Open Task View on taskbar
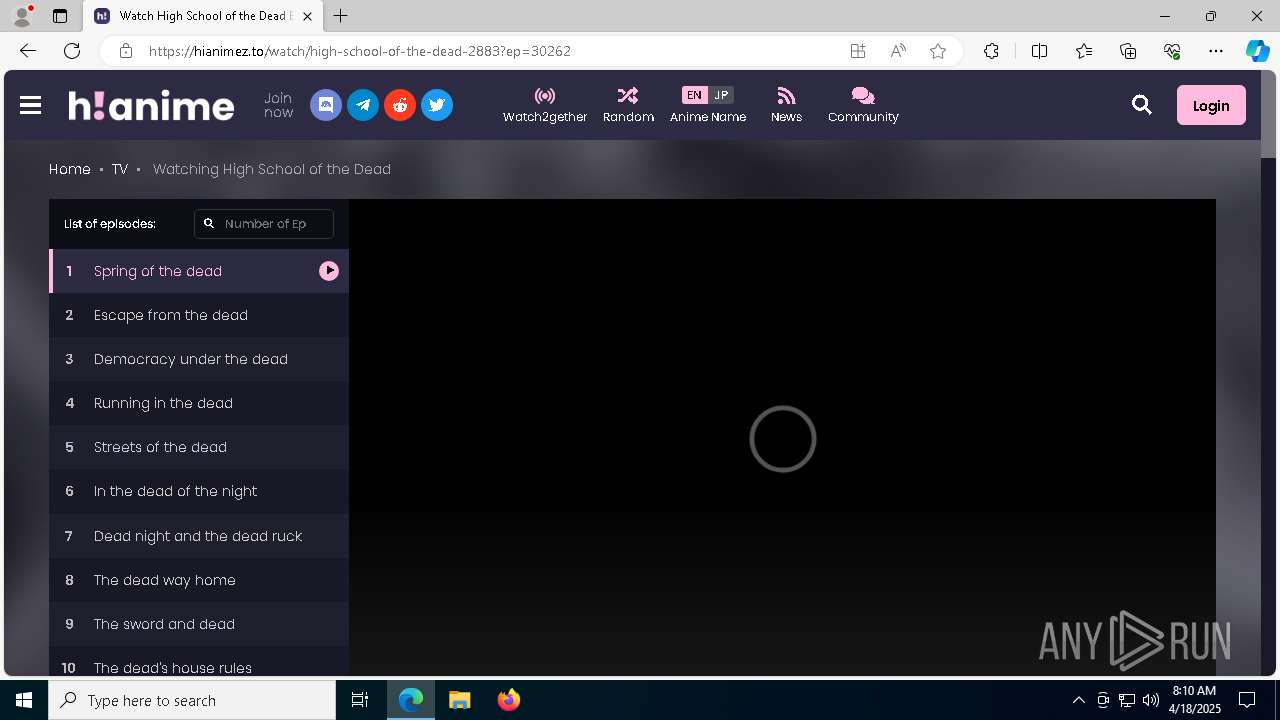The height and width of the screenshot is (720, 1280). [360, 700]
